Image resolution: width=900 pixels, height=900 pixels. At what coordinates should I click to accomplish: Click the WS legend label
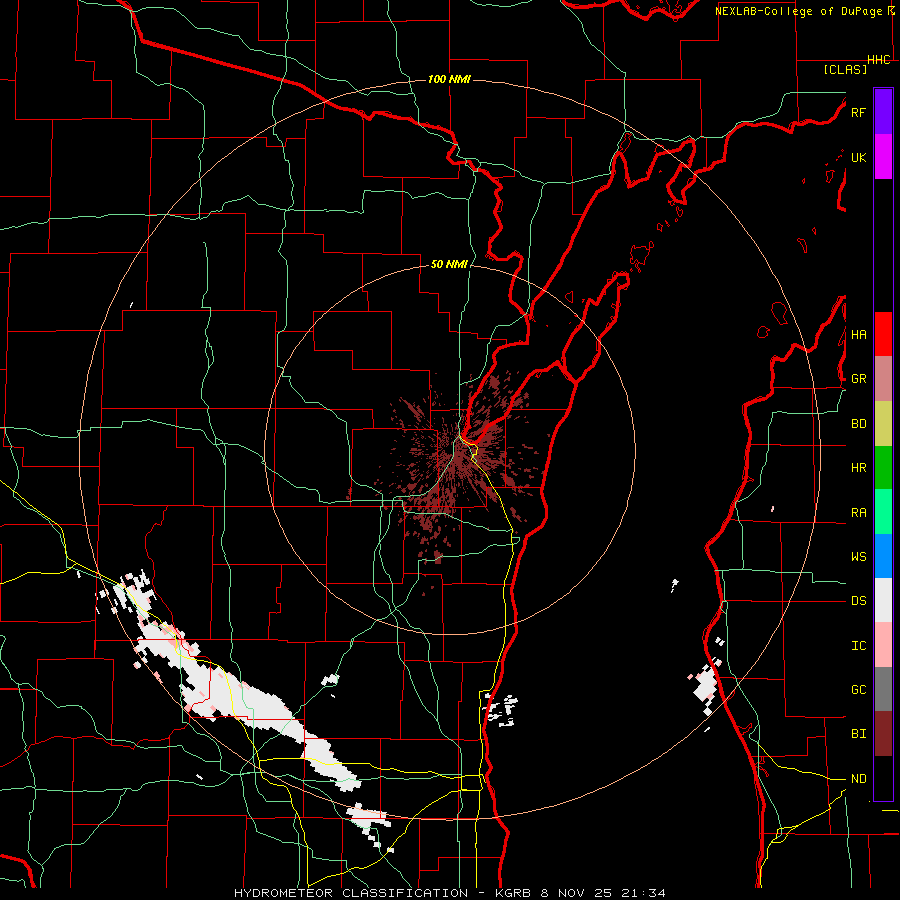click(x=858, y=557)
